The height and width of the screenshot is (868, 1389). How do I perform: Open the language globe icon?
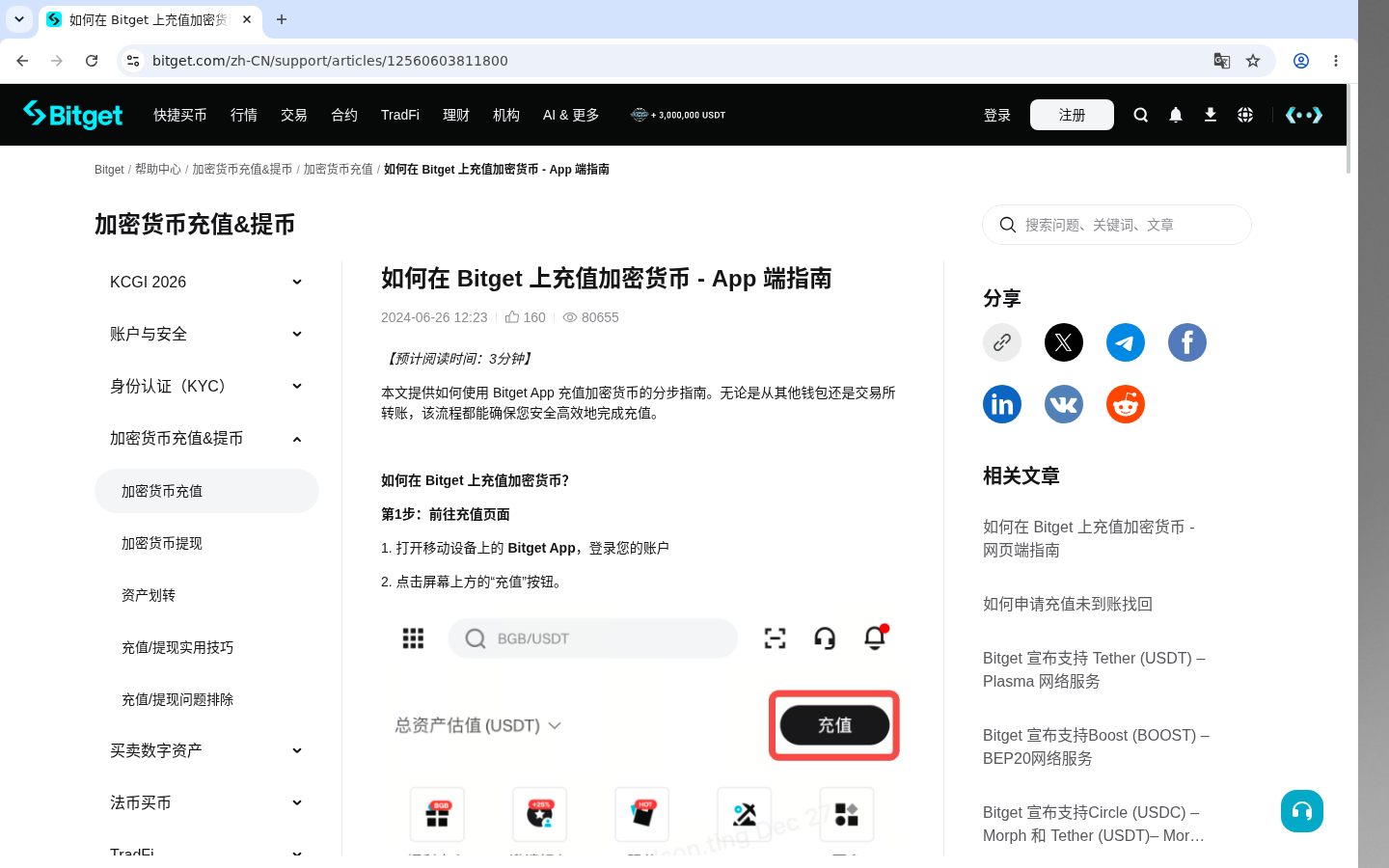coord(1245,115)
